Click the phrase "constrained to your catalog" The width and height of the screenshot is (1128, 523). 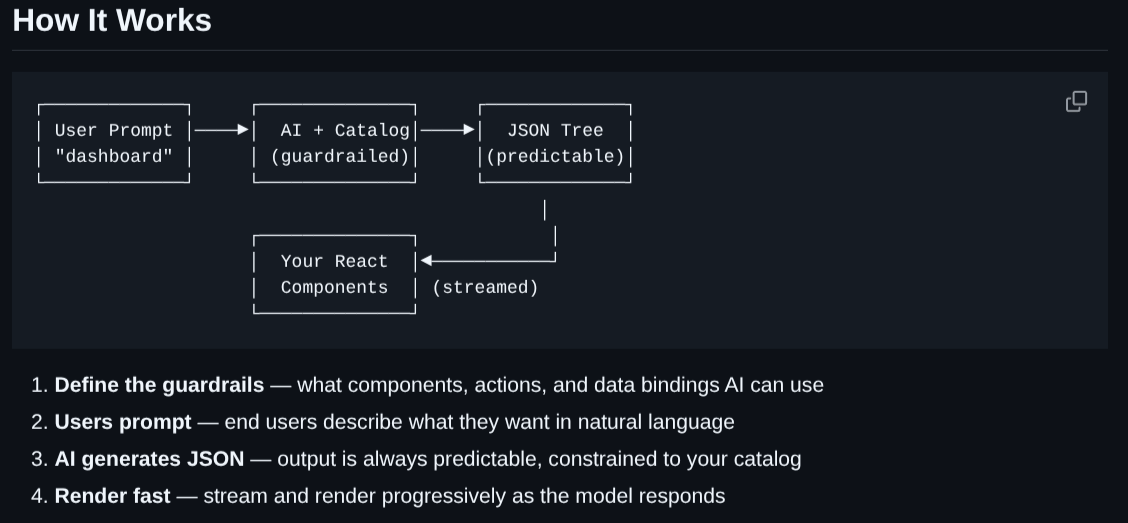tap(678, 459)
